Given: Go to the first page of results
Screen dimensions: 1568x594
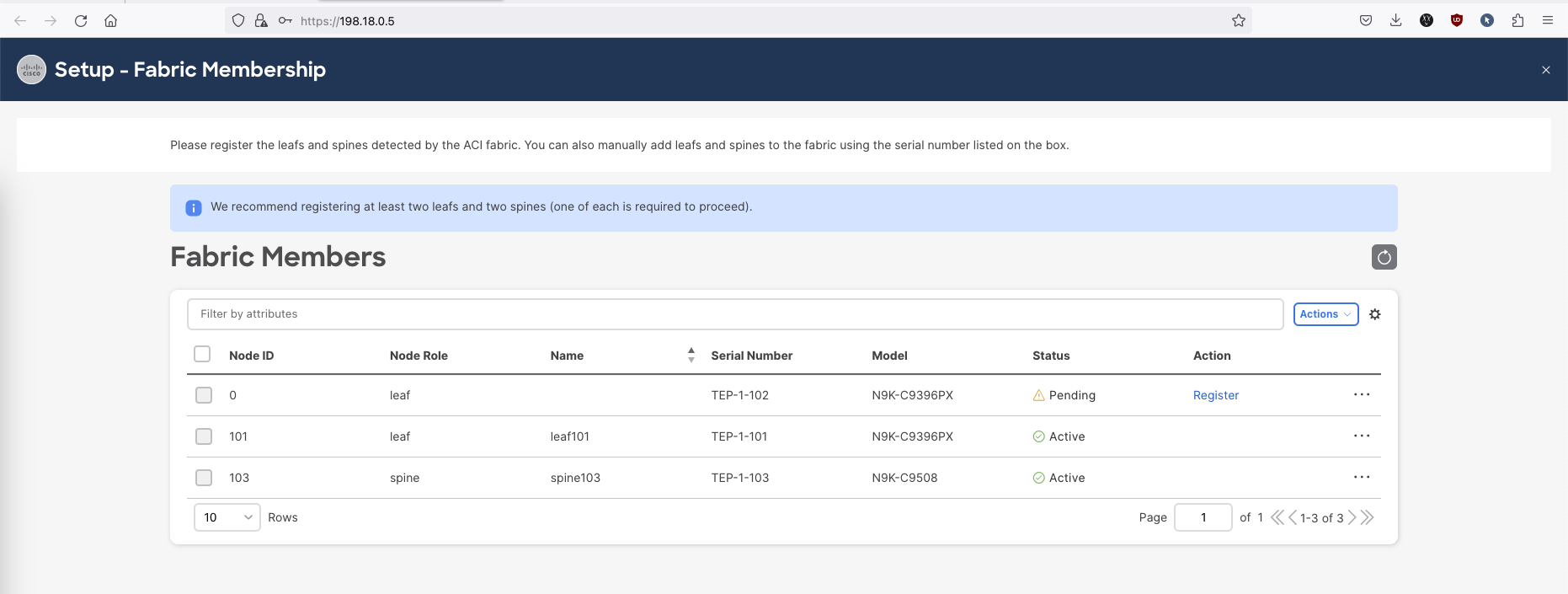Looking at the screenshot, I should (1277, 517).
